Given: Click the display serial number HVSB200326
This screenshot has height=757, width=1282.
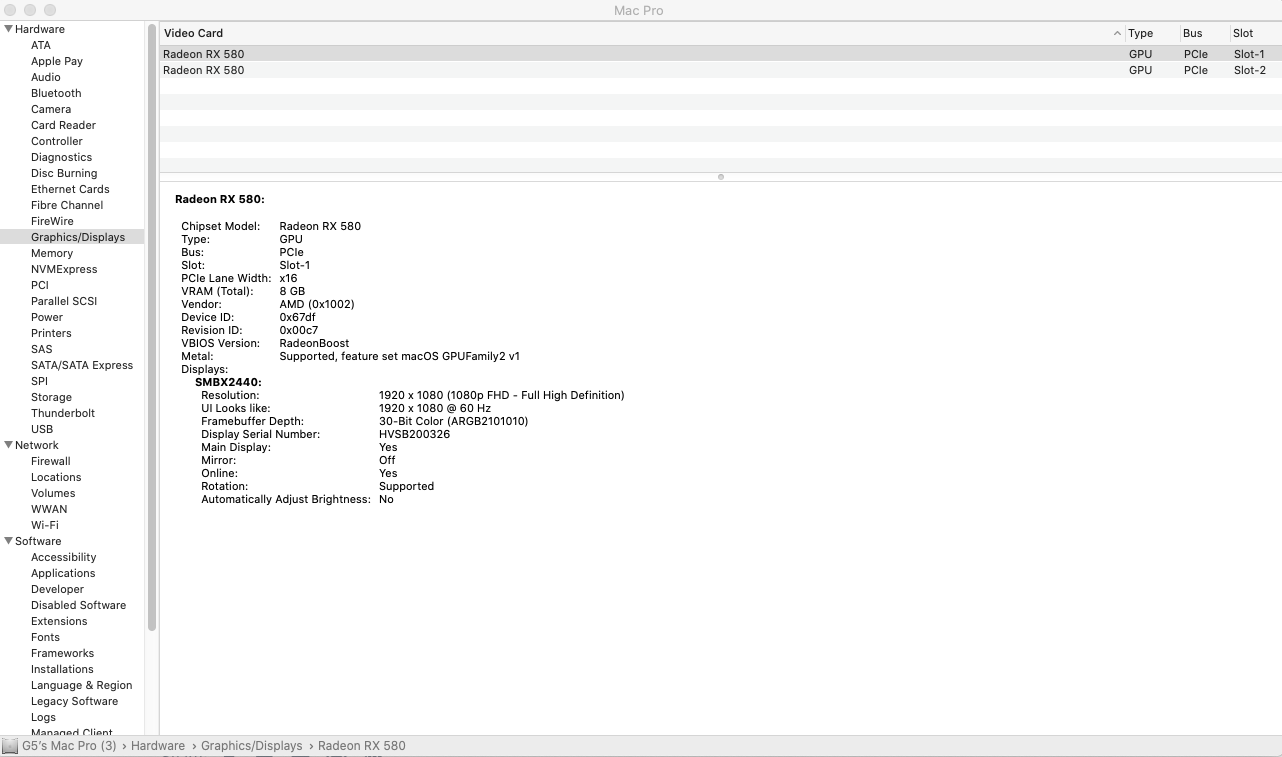Looking at the screenshot, I should [x=414, y=434].
